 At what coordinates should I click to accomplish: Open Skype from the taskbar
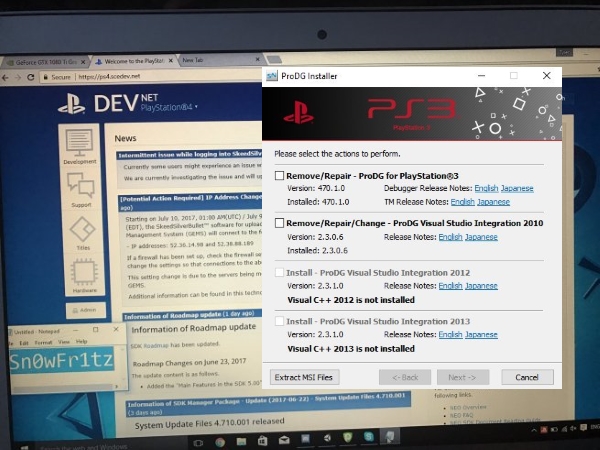[x=369, y=437]
